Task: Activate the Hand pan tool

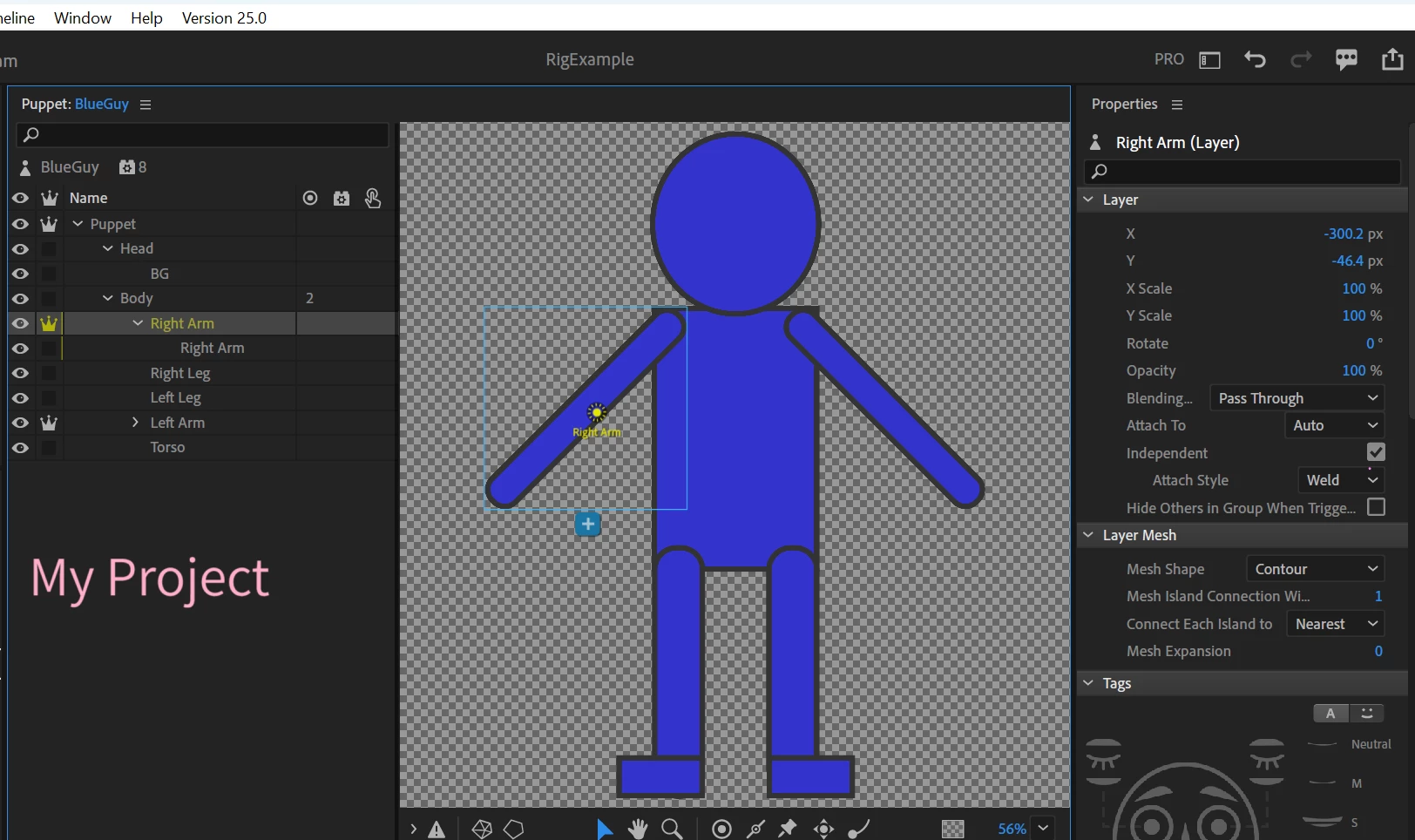Action: point(639,829)
